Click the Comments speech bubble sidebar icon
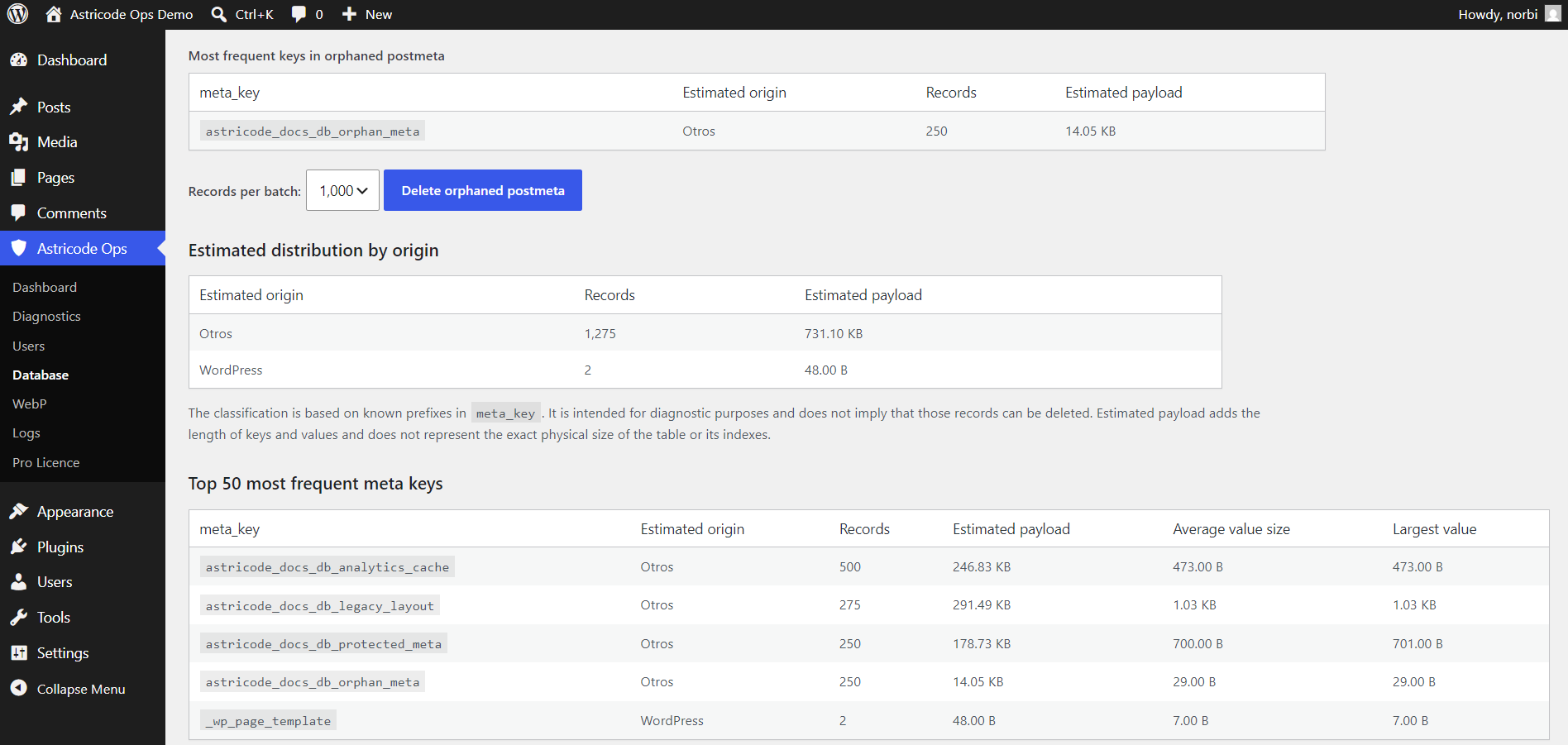The height and width of the screenshot is (745, 1568). click(x=18, y=213)
